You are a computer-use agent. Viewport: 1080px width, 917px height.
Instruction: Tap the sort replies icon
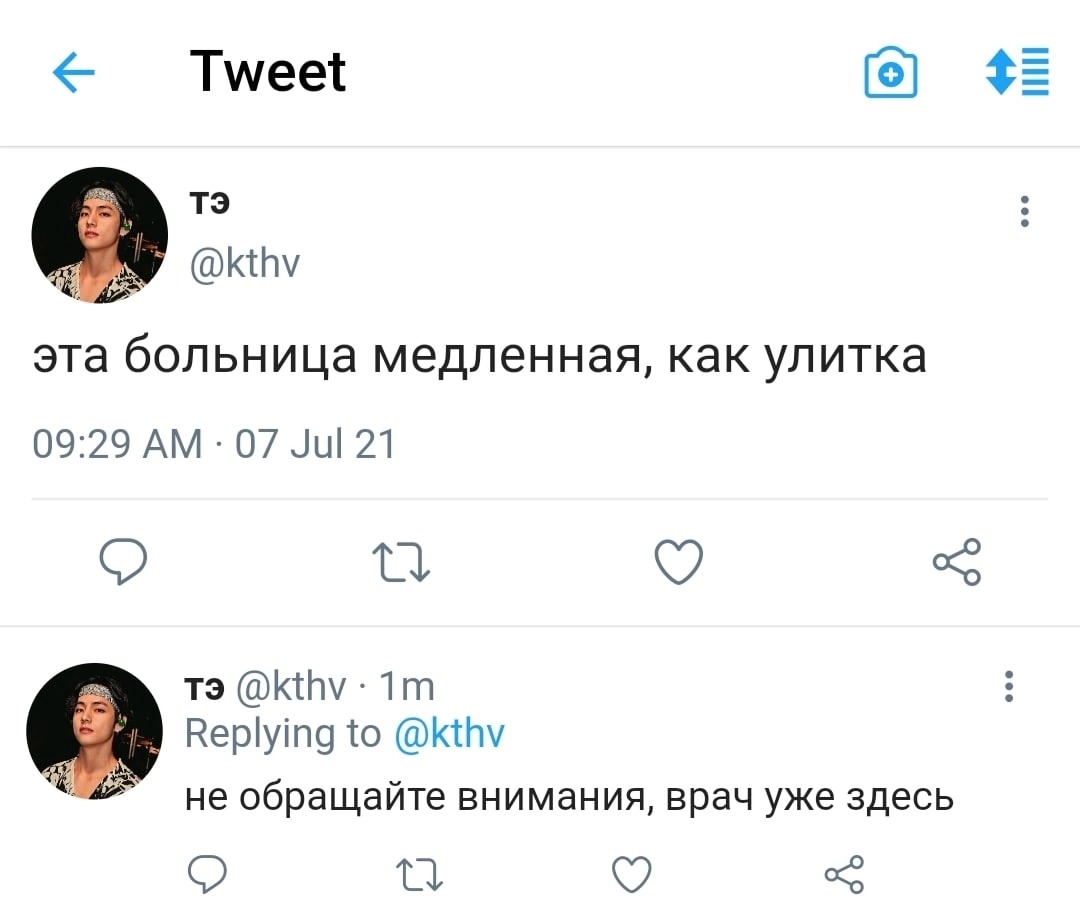pos(1017,72)
